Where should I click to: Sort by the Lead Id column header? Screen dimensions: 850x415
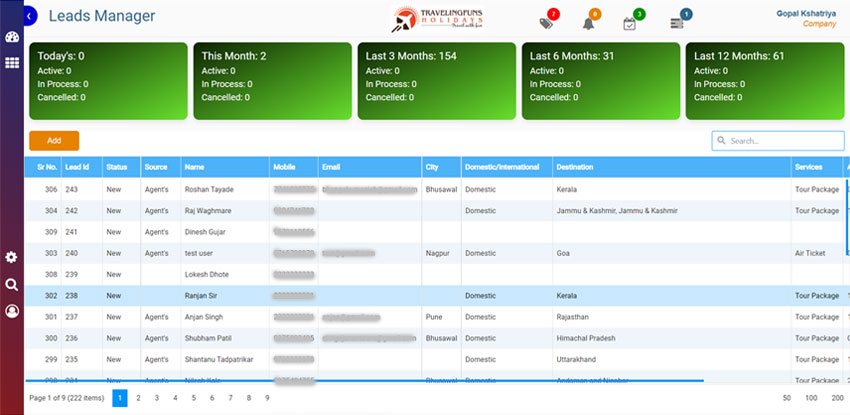click(74, 166)
